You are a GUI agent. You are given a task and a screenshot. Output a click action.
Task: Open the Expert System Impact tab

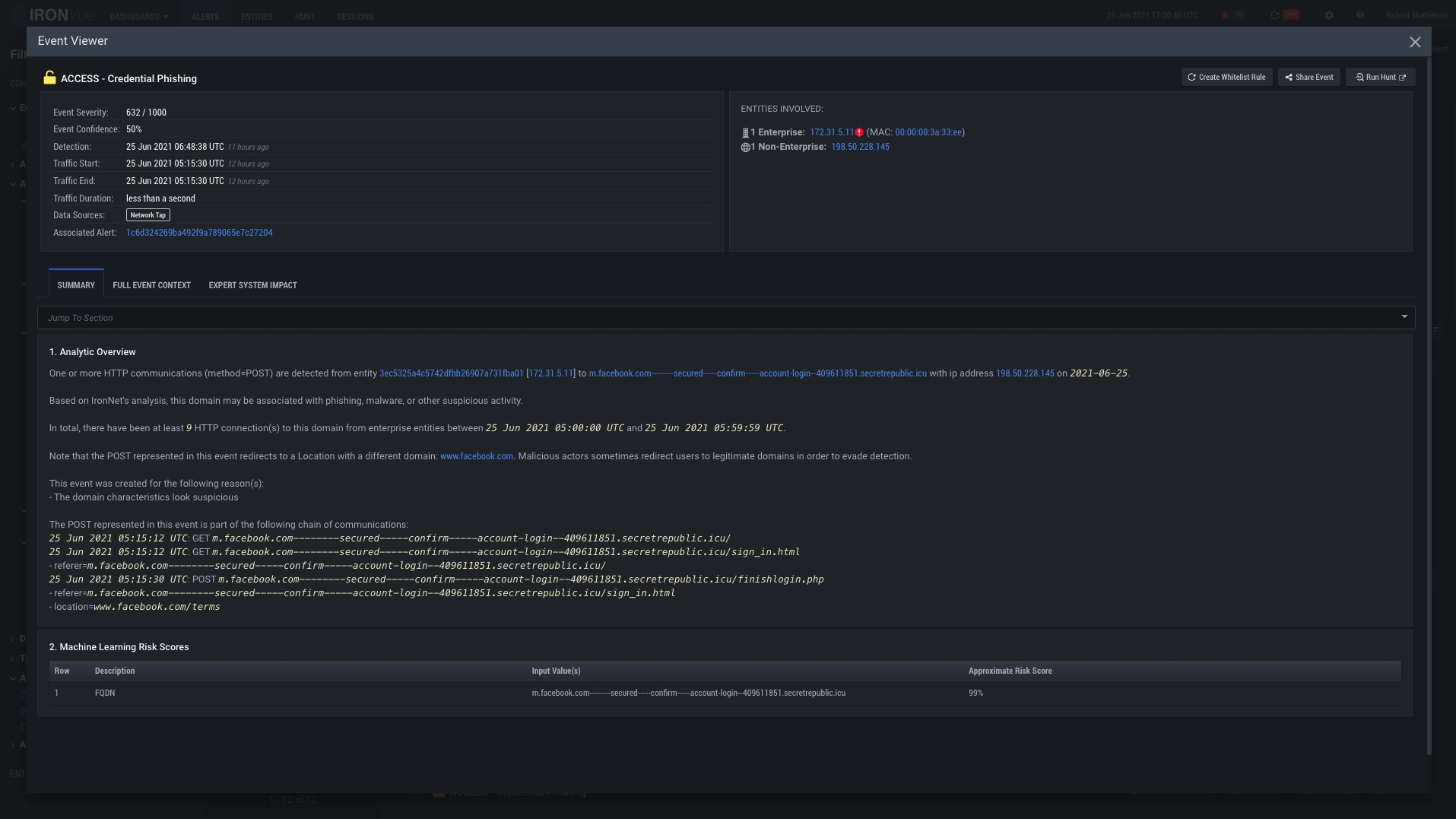(x=252, y=284)
